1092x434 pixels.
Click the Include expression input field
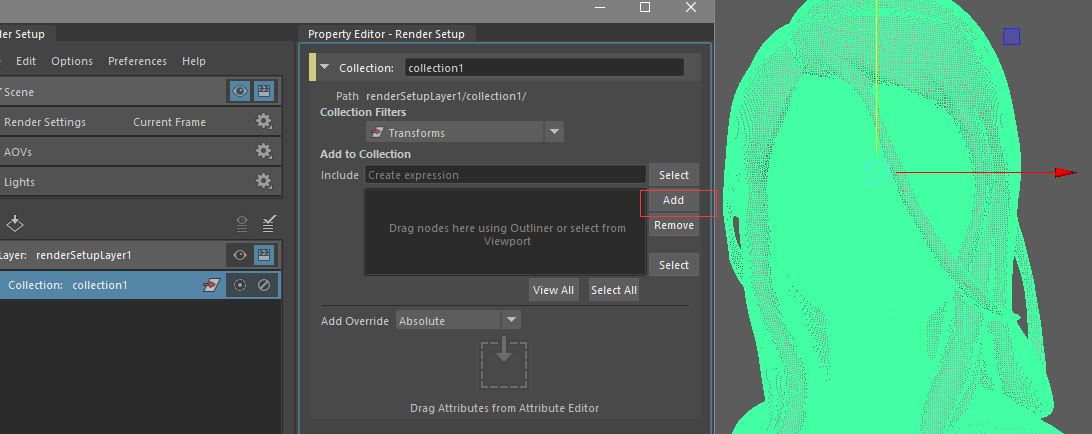click(x=504, y=175)
